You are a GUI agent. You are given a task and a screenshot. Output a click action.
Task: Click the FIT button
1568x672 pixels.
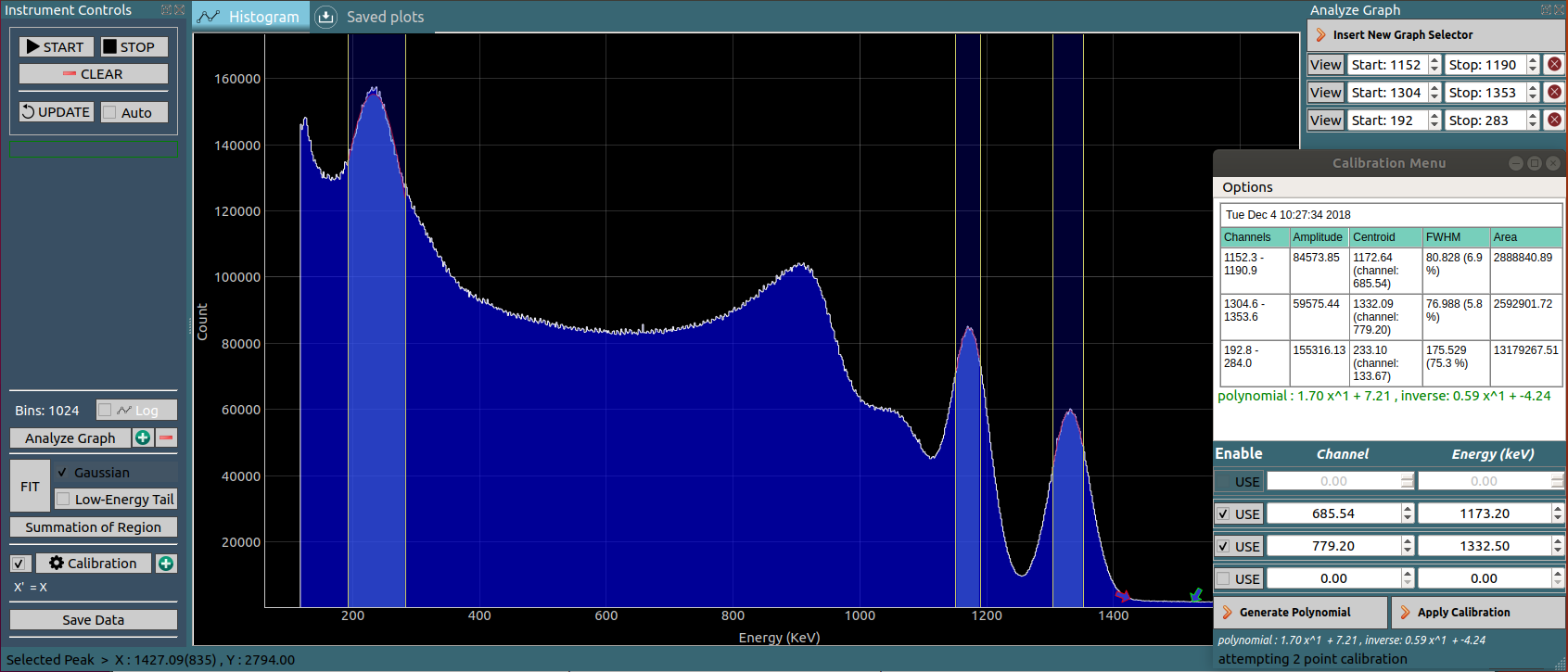(x=30, y=487)
